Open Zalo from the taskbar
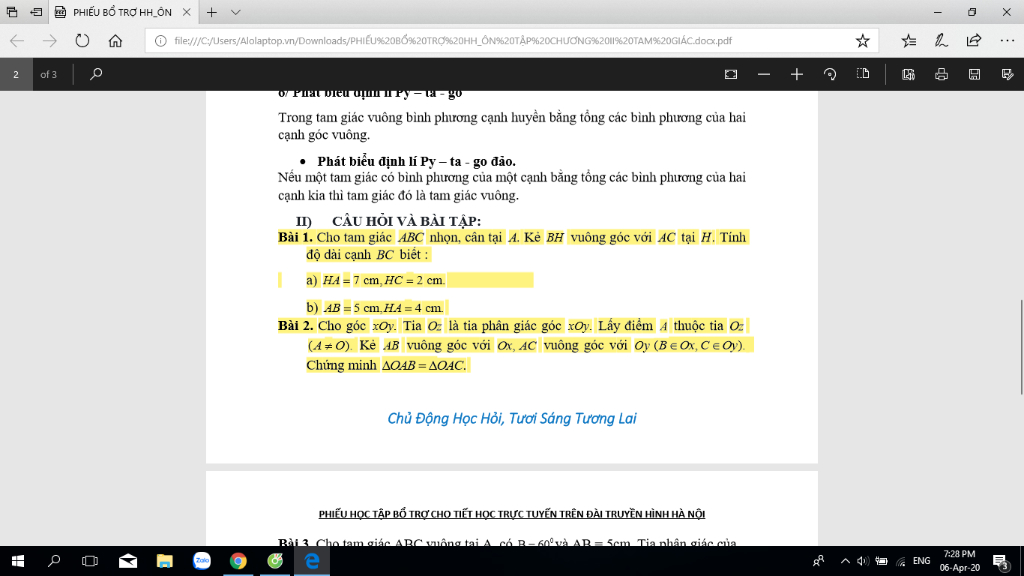1024x576 pixels. coord(202,561)
